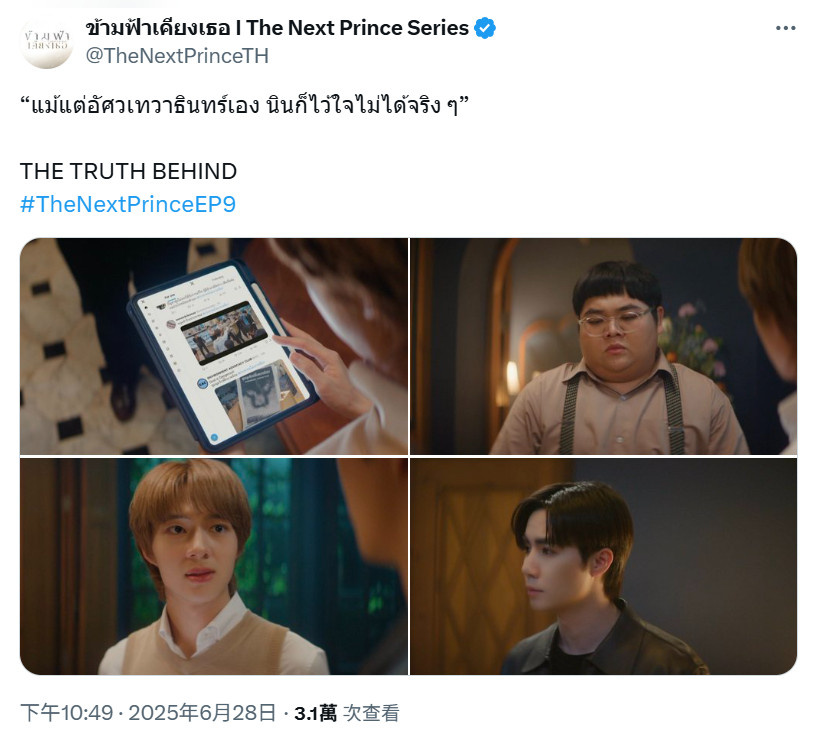Click the post timestamp 下午10:49

coord(67,713)
